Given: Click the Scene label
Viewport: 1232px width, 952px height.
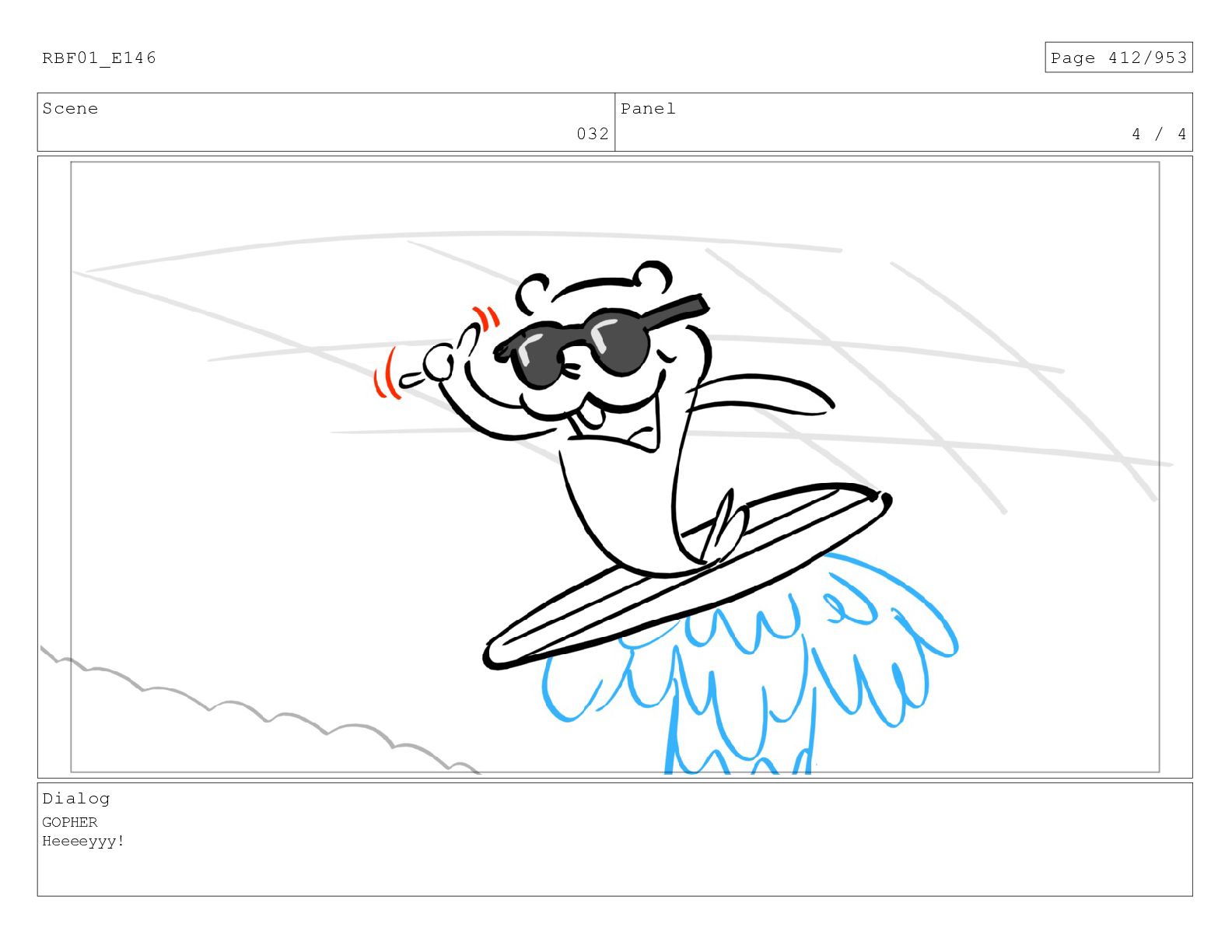Looking at the screenshot, I should point(70,109).
